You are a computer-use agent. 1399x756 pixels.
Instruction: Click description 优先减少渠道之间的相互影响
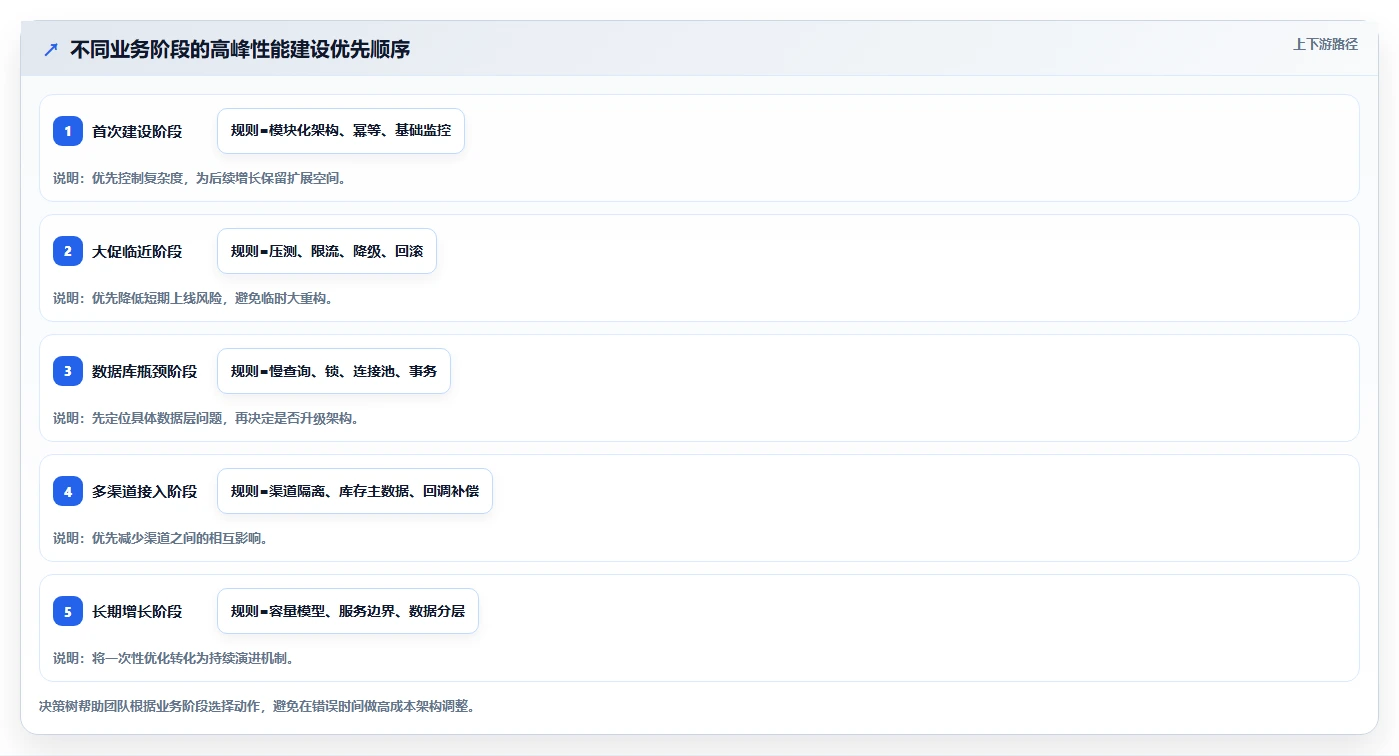[x=160, y=538]
